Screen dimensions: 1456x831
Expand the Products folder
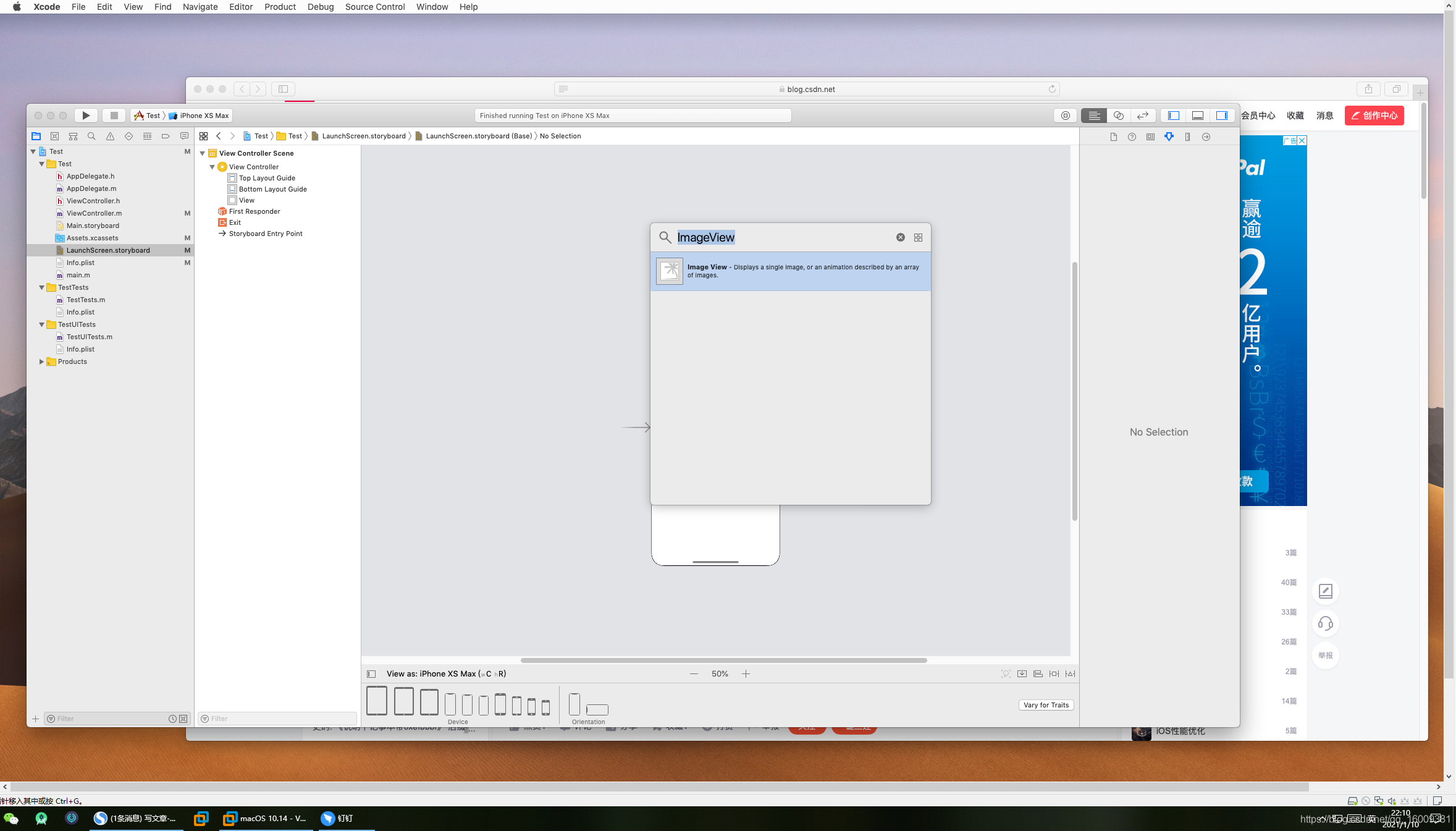click(x=41, y=361)
